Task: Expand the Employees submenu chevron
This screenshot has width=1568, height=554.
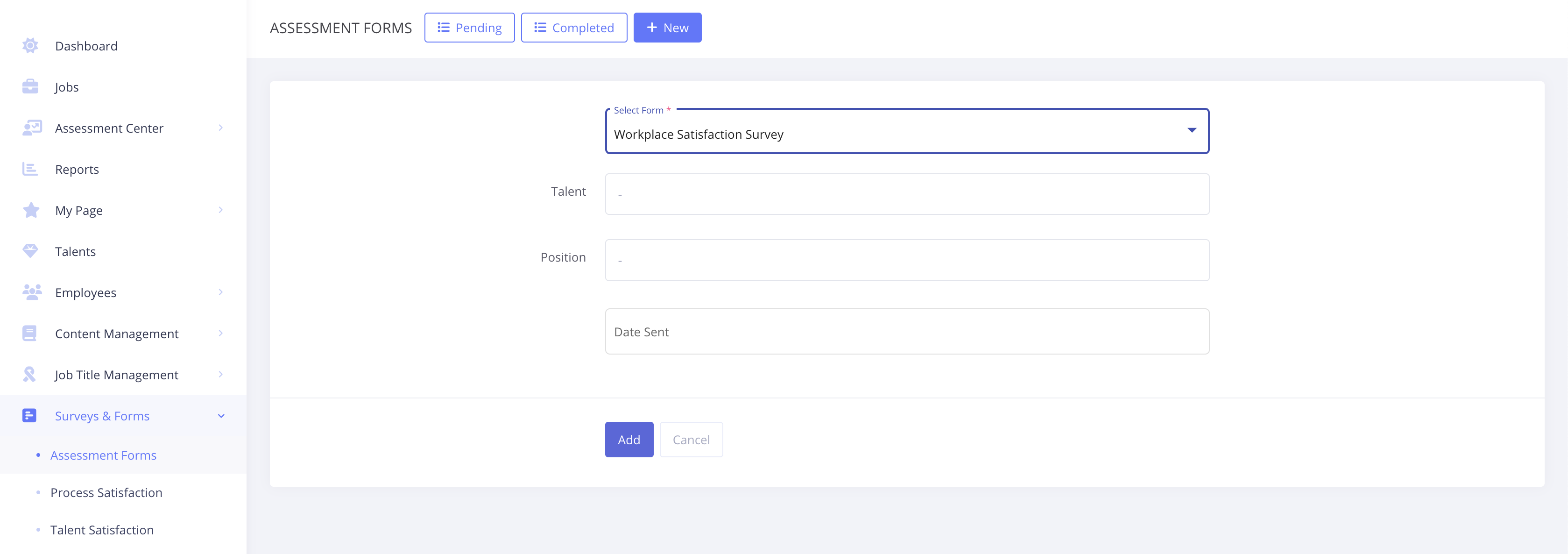Action: point(220,292)
